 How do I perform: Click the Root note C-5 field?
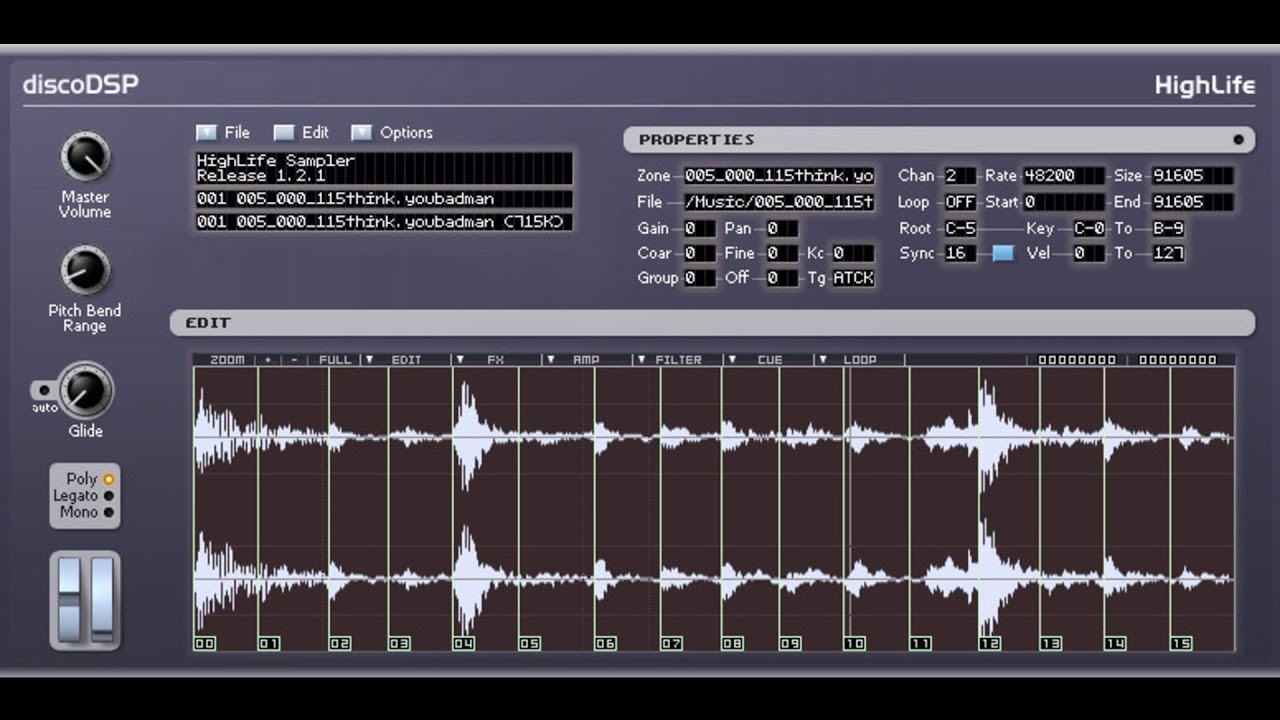pyautogui.click(x=960, y=229)
